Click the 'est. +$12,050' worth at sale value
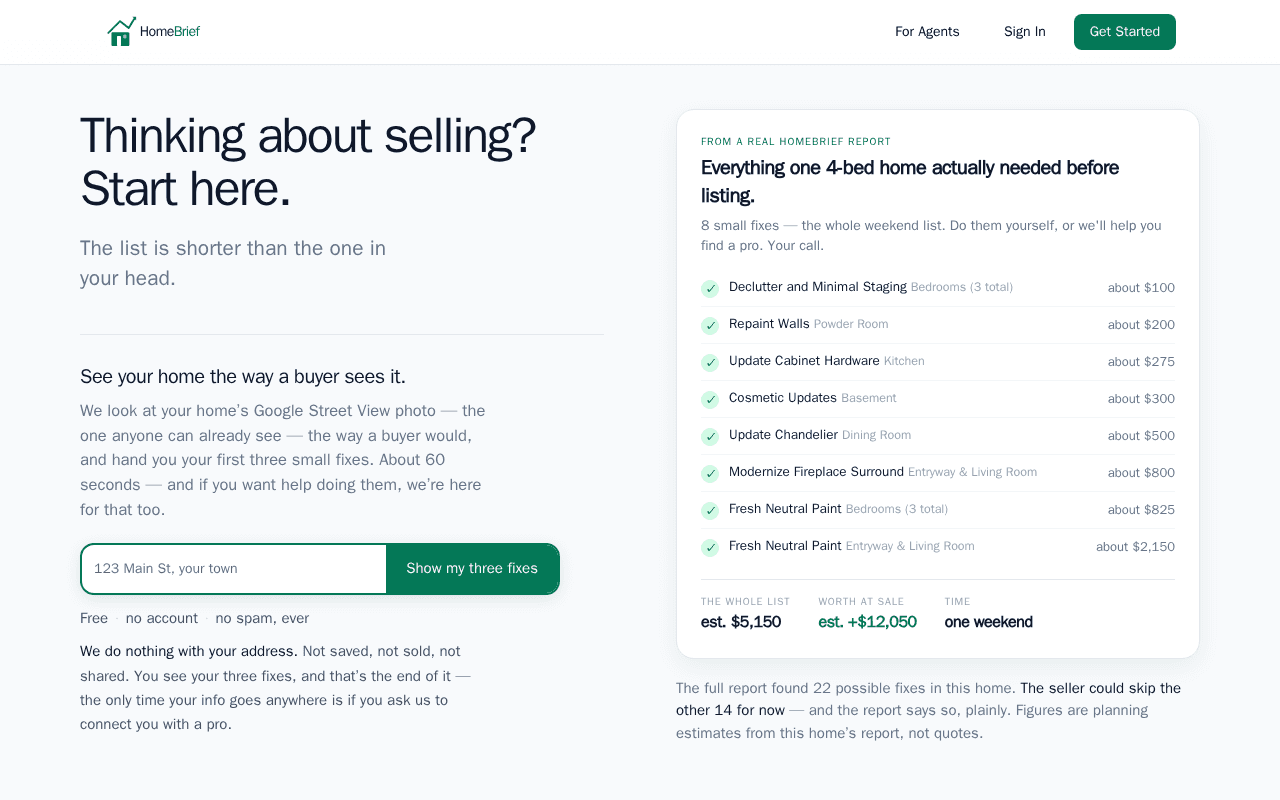The width and height of the screenshot is (1280, 800). pyautogui.click(x=867, y=622)
